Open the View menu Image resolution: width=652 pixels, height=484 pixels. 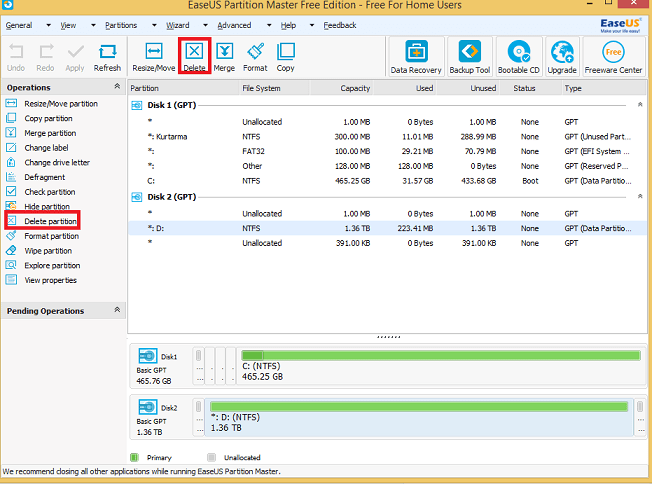point(68,25)
